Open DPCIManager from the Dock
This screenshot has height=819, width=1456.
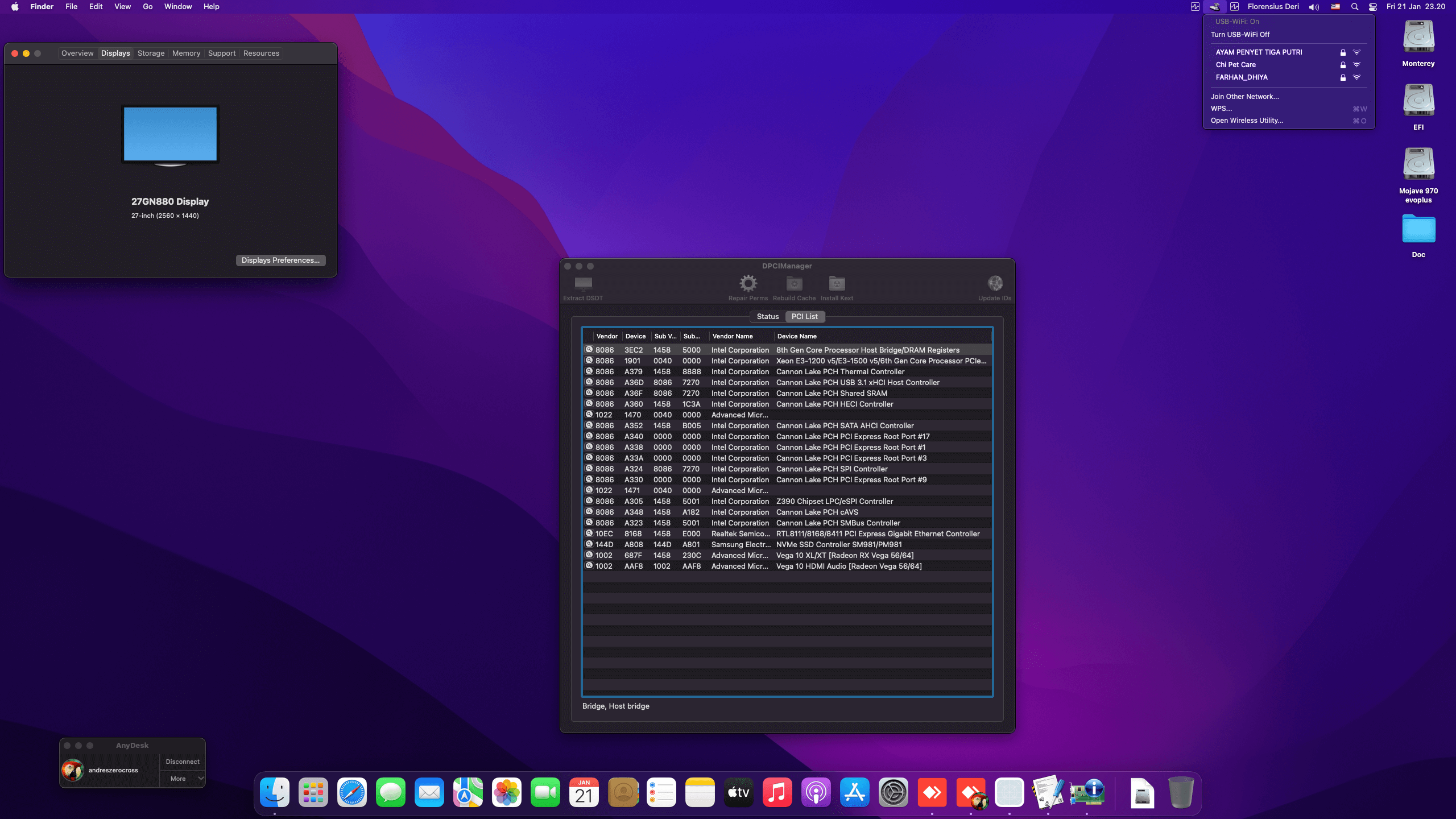click(1087, 792)
